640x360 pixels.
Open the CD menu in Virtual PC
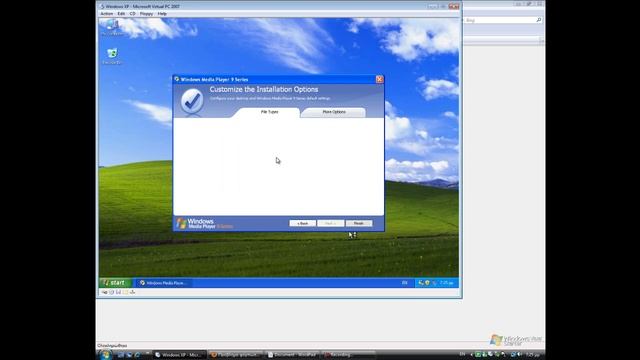pos(133,14)
